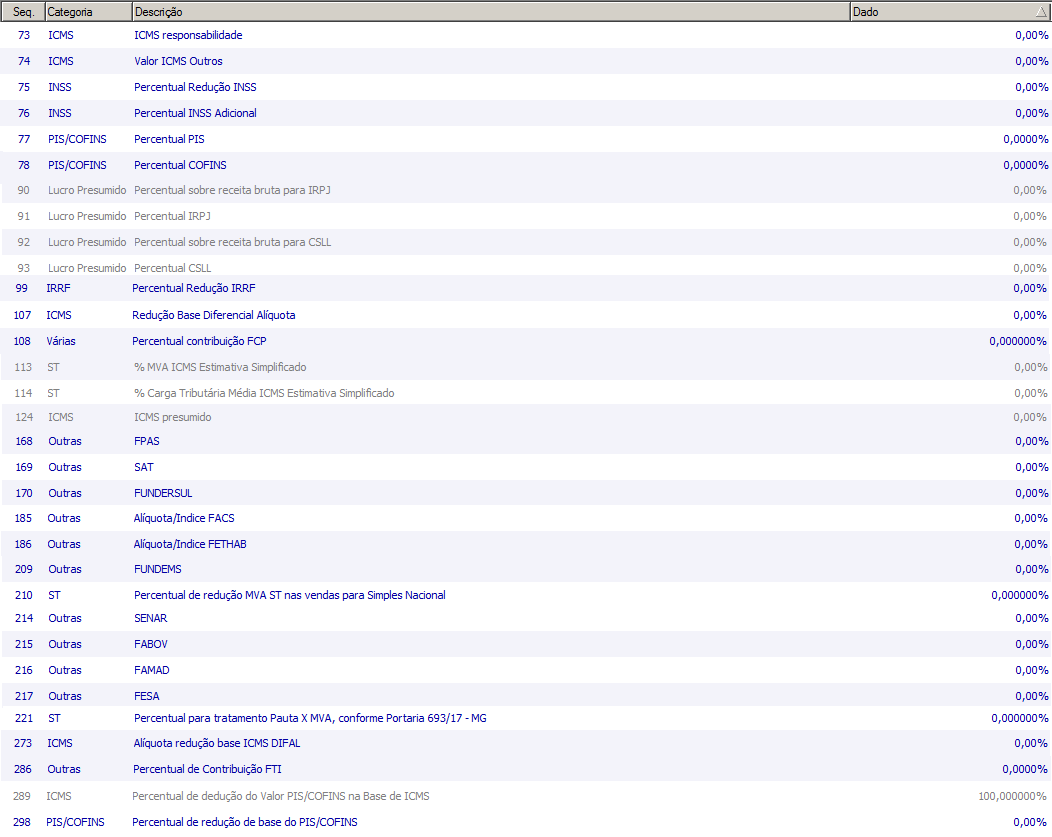Click 'Várias' category in row 108

(x=61, y=341)
